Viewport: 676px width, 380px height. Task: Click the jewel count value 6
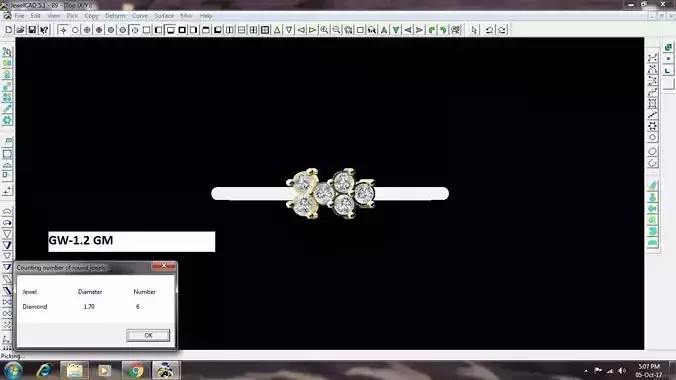click(138, 307)
